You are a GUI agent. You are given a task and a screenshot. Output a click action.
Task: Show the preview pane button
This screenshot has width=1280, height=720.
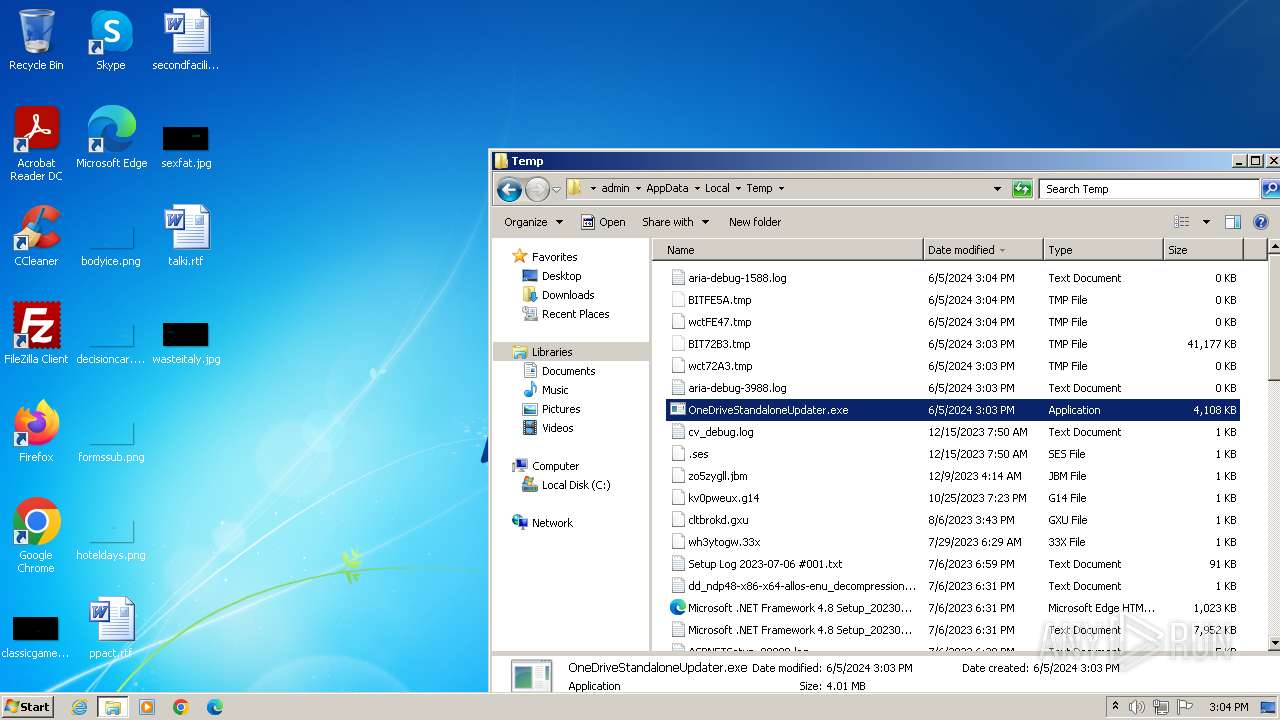point(1233,222)
